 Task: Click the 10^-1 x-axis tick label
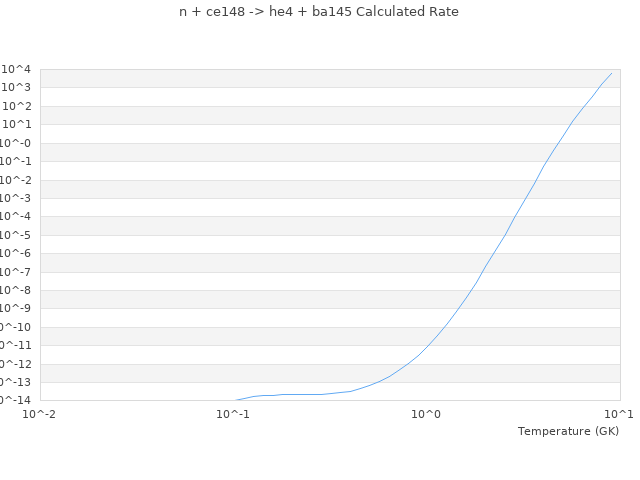click(x=233, y=413)
